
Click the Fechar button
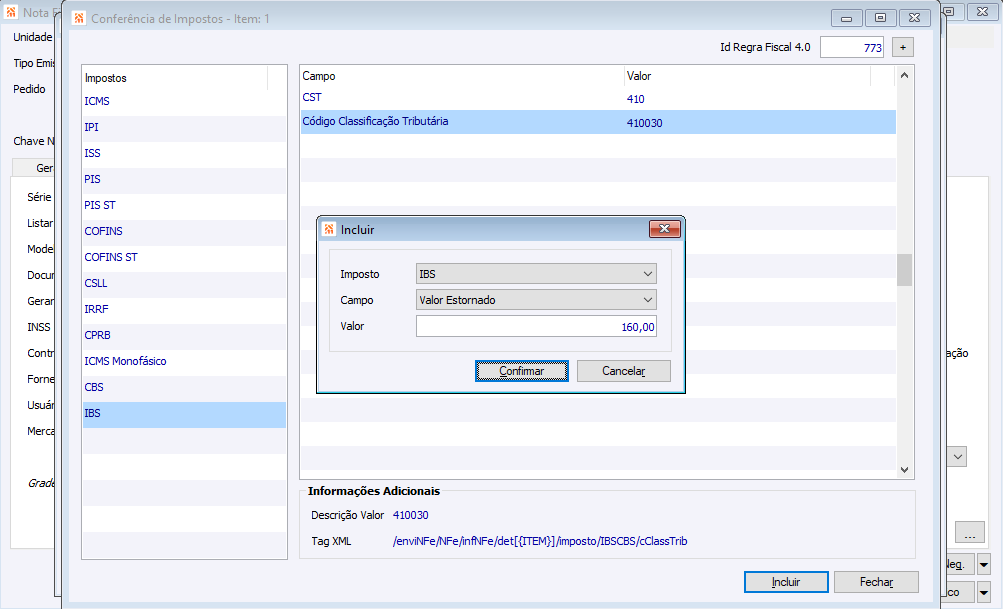click(876, 582)
